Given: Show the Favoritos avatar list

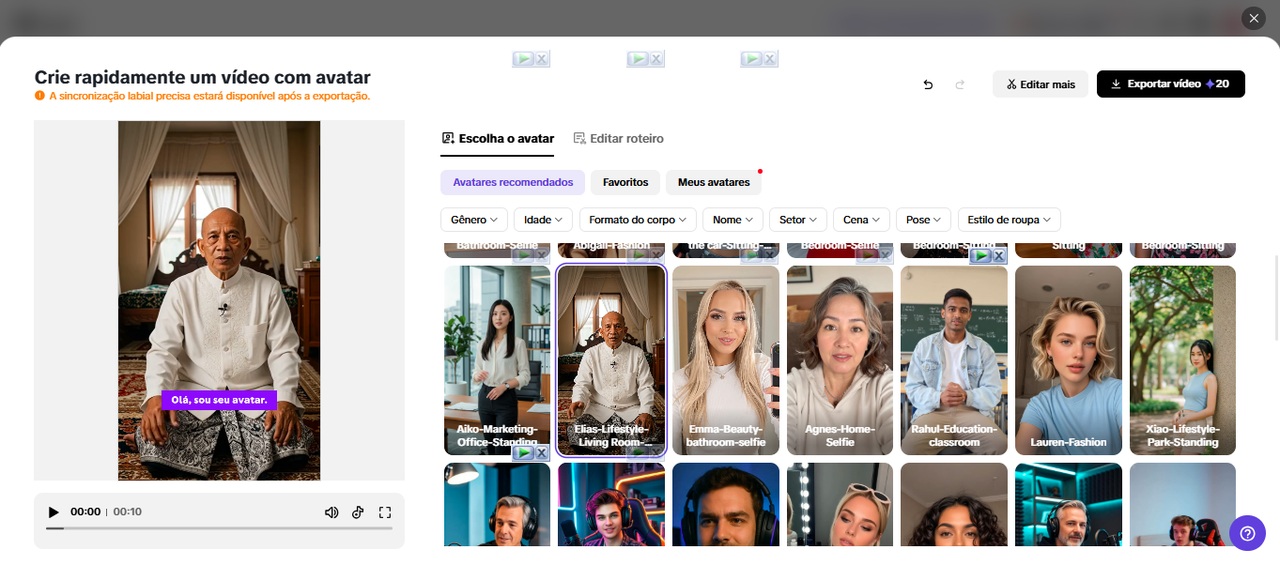Looking at the screenshot, I should 625,182.
